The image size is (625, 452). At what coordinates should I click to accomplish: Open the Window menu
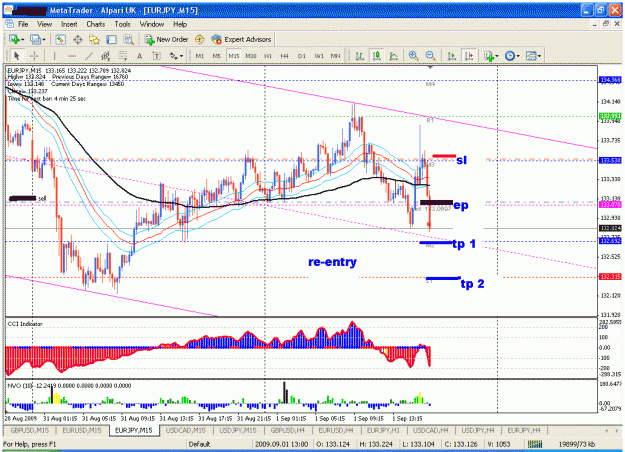[151, 24]
